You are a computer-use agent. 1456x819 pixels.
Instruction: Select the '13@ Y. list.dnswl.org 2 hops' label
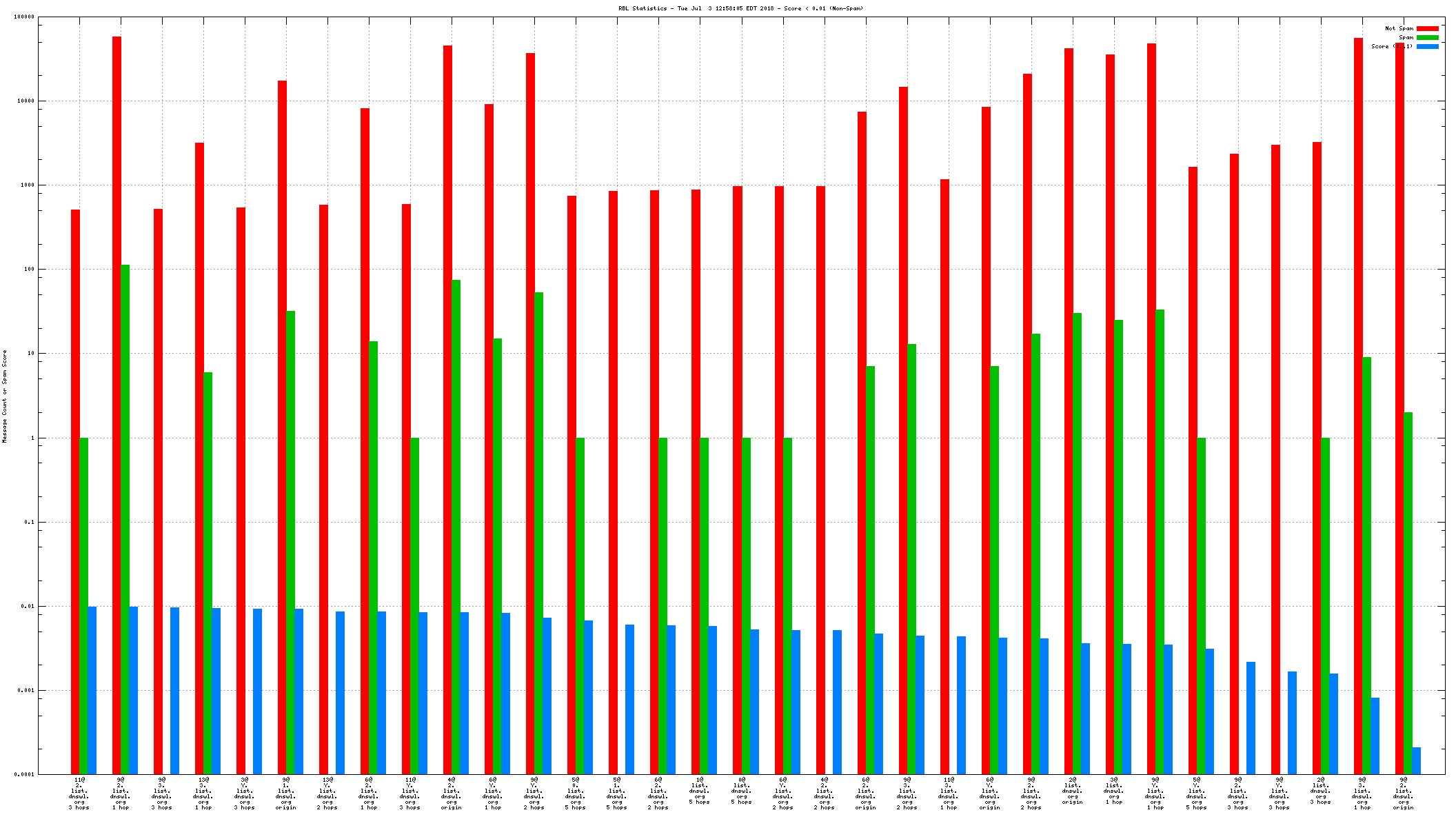[327, 793]
